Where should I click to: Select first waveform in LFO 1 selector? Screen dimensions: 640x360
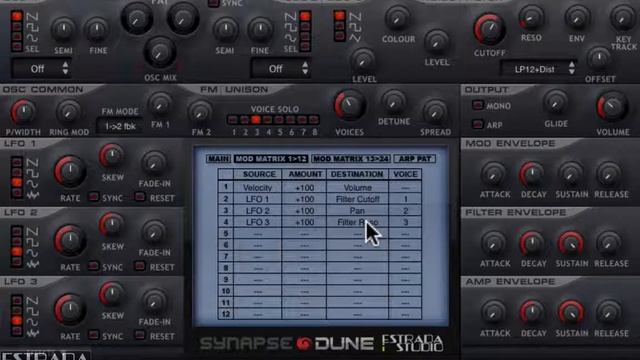click(17, 162)
